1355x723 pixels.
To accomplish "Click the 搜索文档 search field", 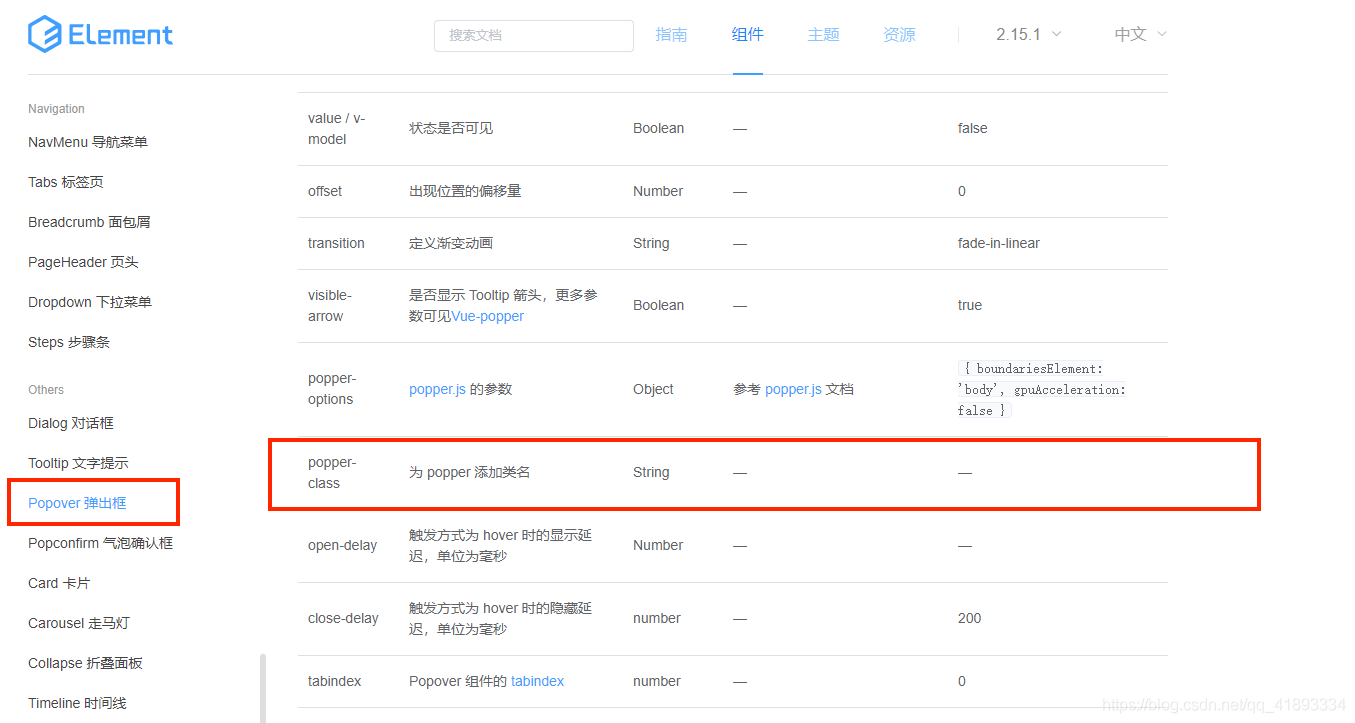I will 533,35.
